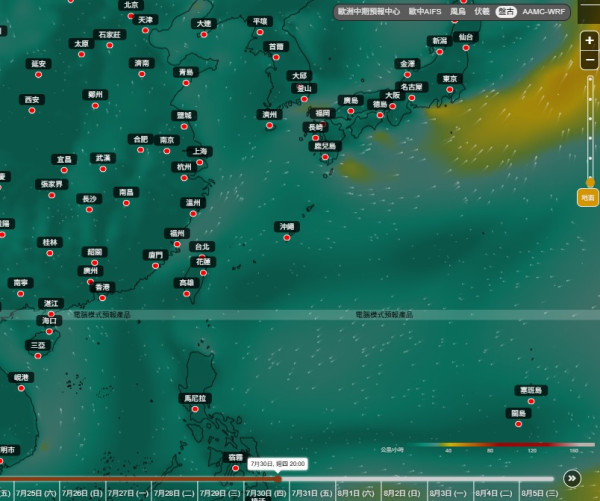This screenshot has width=600, height=501.
Task: Click the orange 地面 level button
Action: pos(588,197)
